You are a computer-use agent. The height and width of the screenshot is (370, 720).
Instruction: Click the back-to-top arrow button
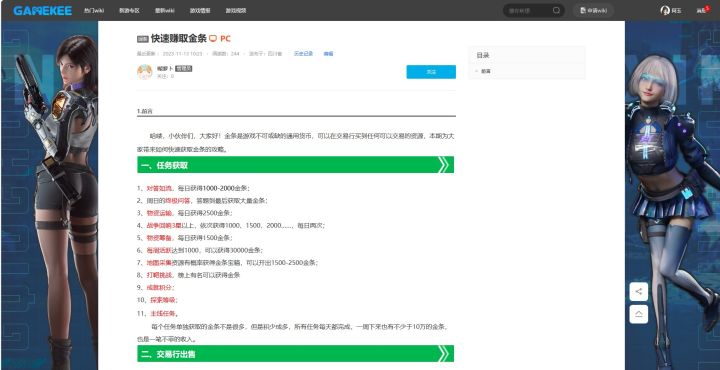638,314
